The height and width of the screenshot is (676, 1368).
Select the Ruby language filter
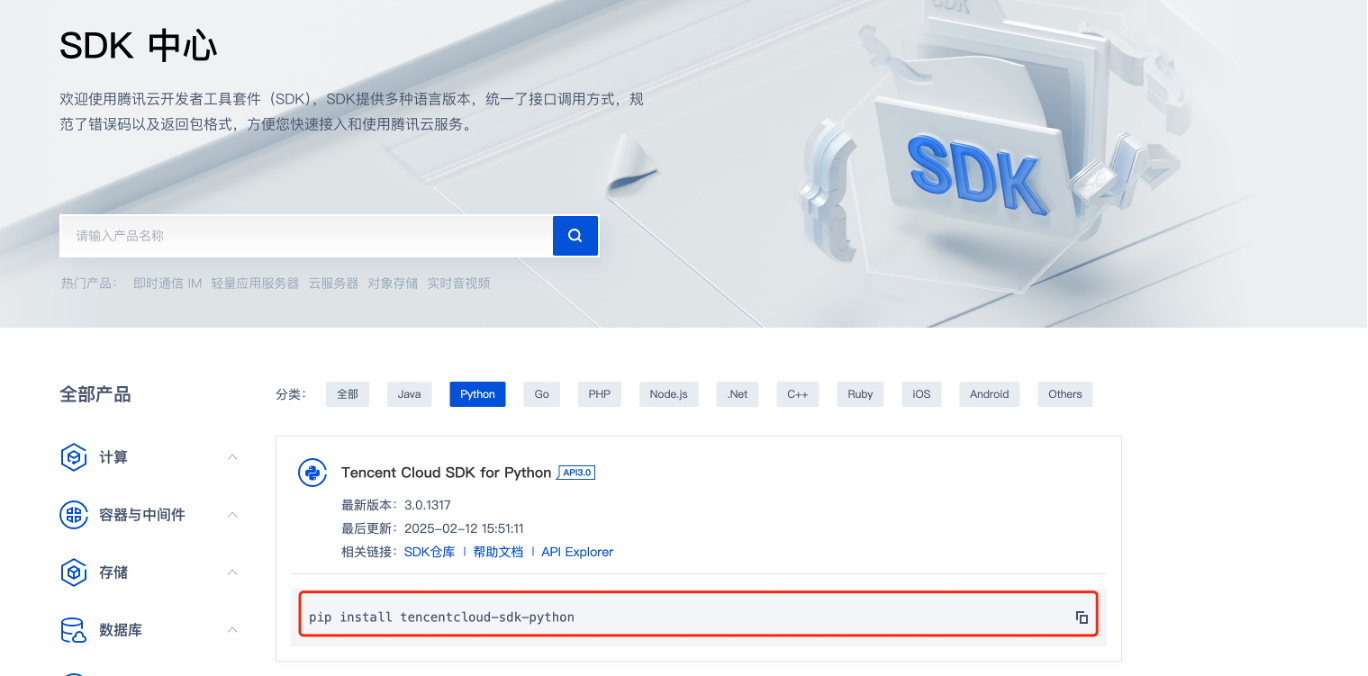[860, 394]
